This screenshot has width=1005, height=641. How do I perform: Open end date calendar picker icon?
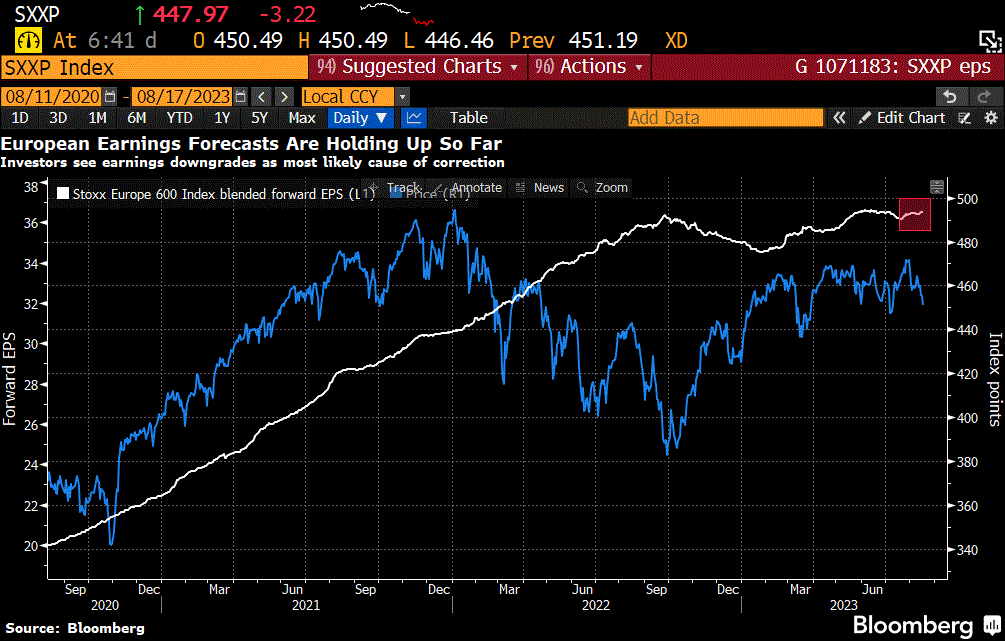[240, 97]
